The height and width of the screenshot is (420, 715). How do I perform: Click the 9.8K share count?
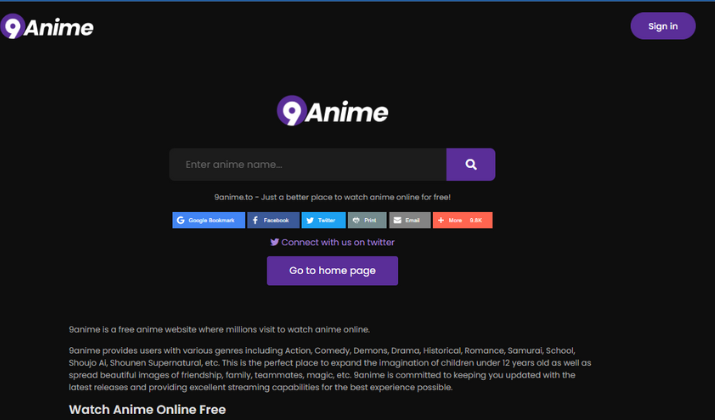pos(476,220)
